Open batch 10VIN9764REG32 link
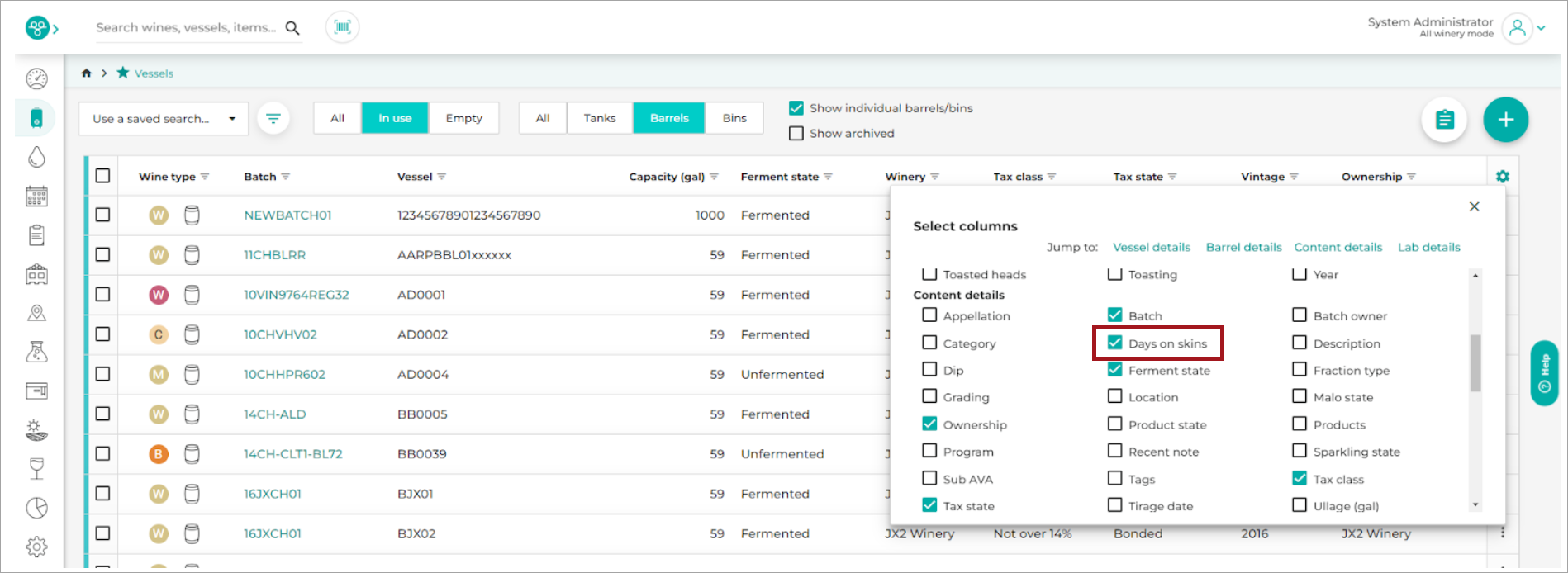Image resolution: width=1568 pixels, height=573 pixels. [x=297, y=295]
